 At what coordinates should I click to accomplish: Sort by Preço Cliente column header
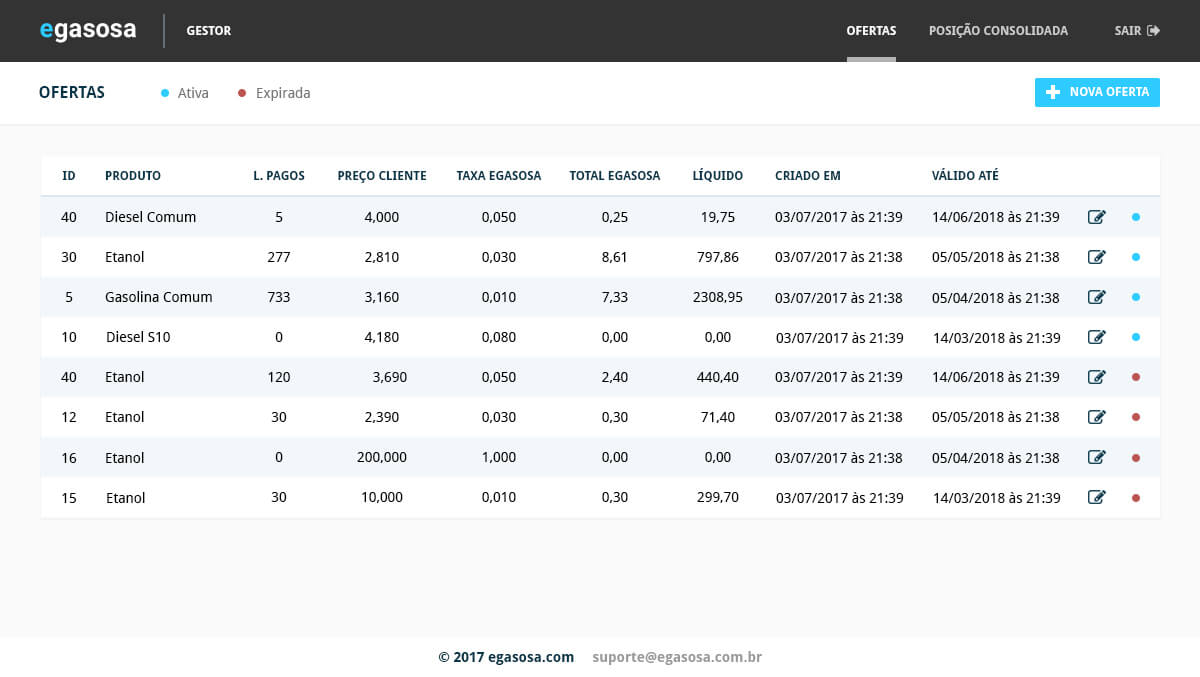pyautogui.click(x=382, y=176)
